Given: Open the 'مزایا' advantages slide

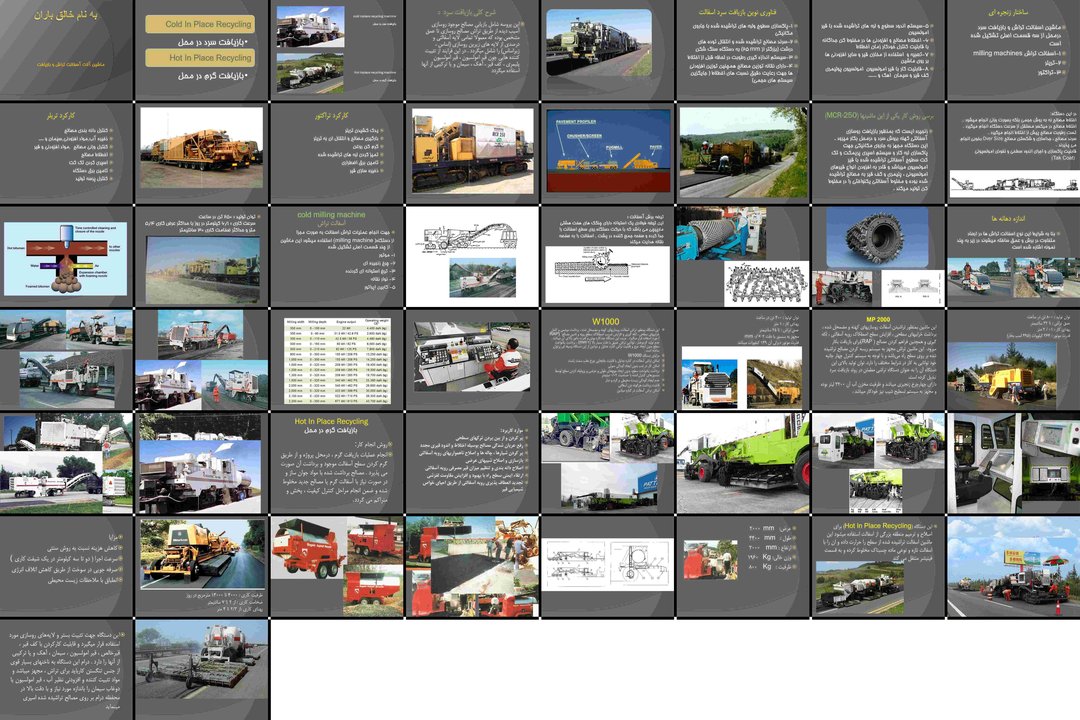Looking at the screenshot, I should (x=66, y=566).
